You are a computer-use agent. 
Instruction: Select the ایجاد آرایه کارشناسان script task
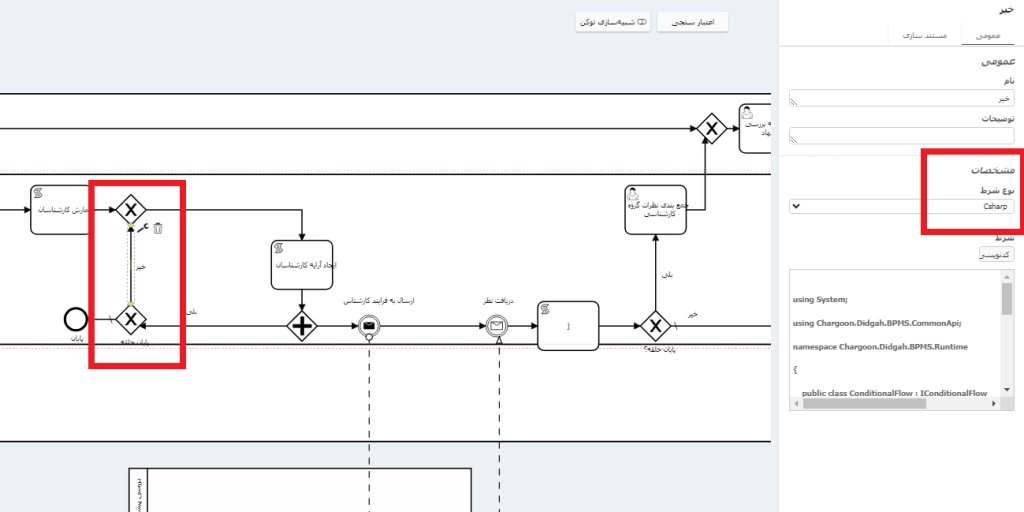[301, 264]
